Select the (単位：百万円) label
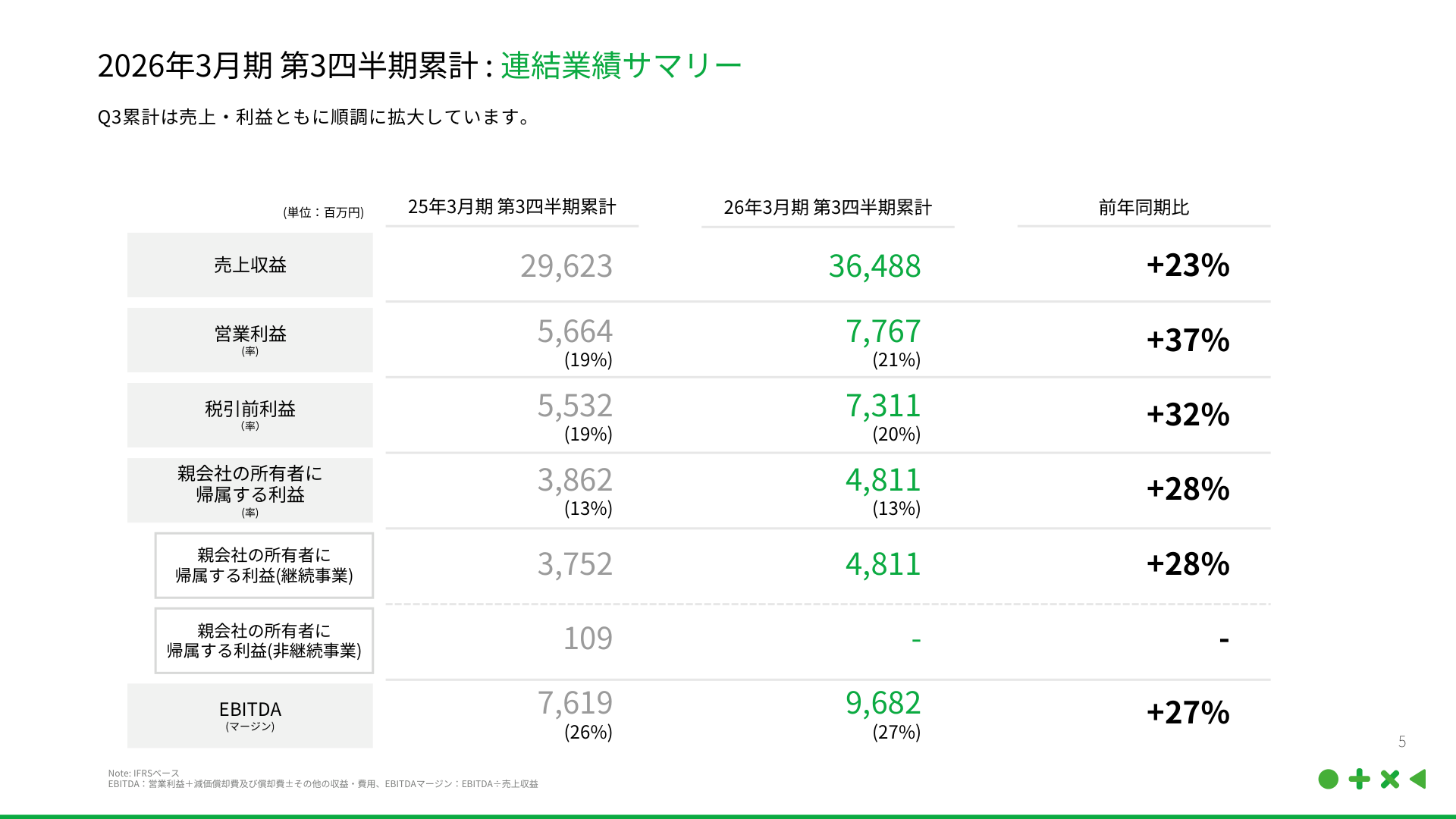This screenshot has height=819, width=1456. coord(322,213)
